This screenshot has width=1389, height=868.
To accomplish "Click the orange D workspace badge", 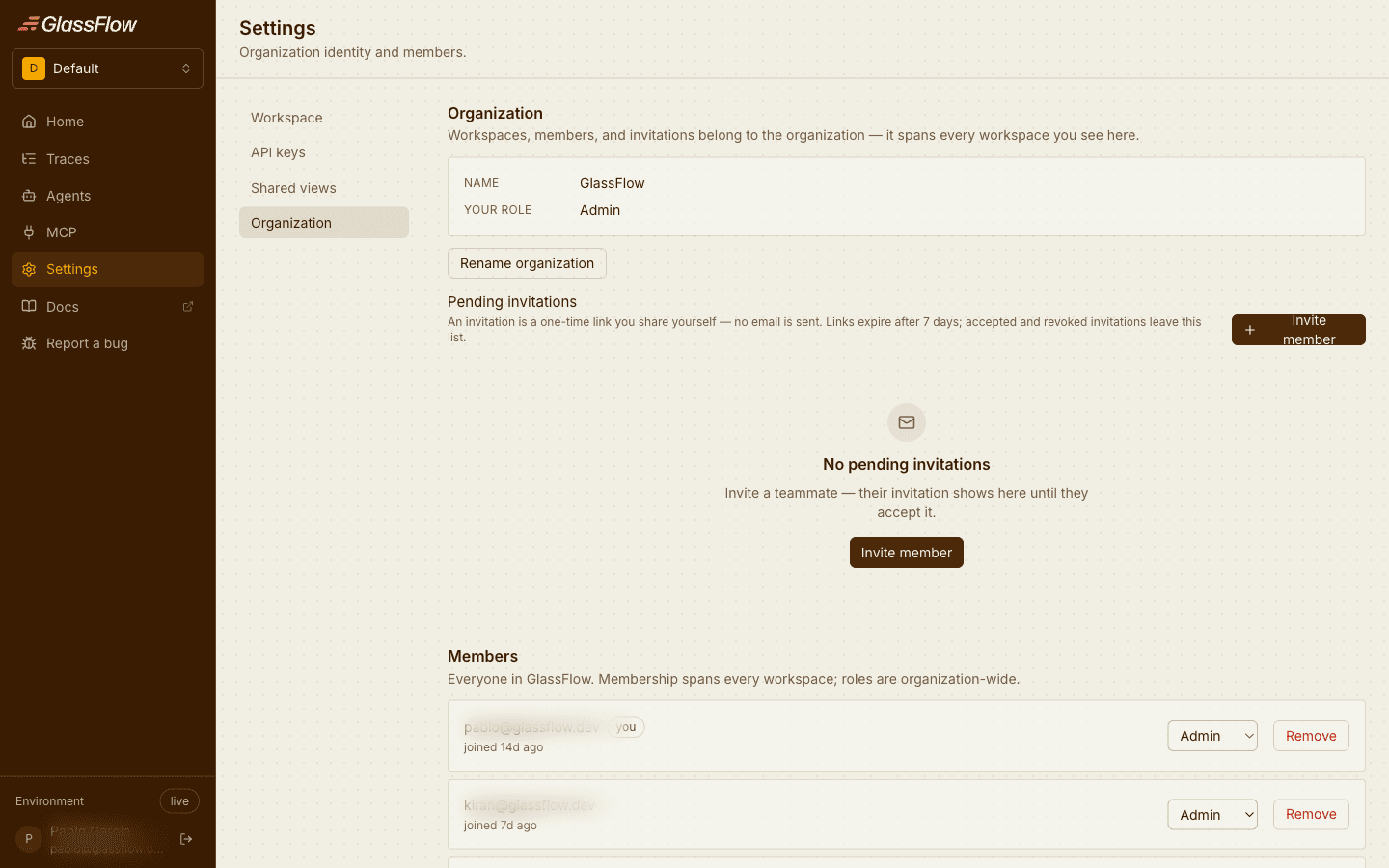I will point(34,68).
